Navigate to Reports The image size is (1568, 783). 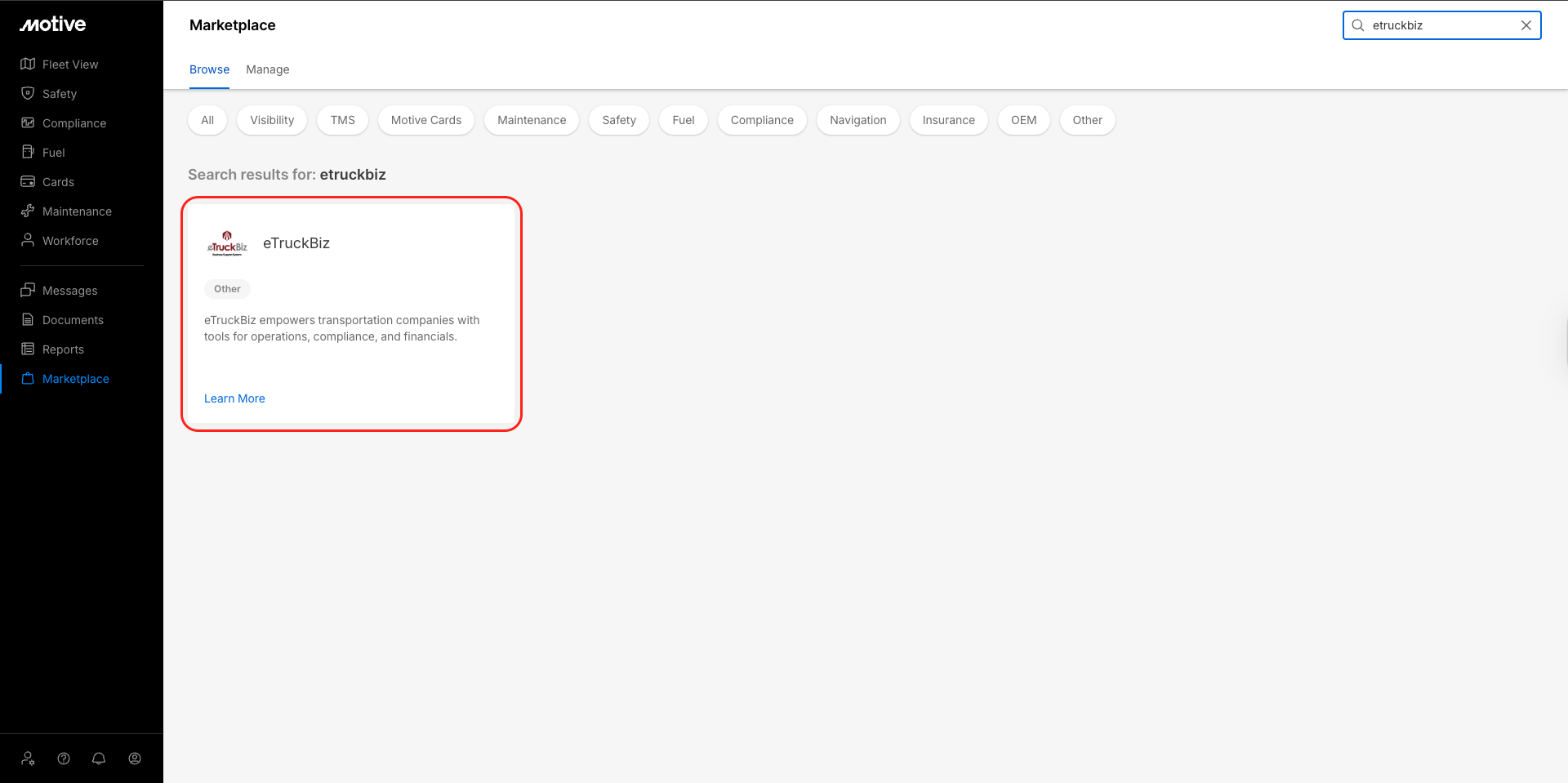[63, 349]
